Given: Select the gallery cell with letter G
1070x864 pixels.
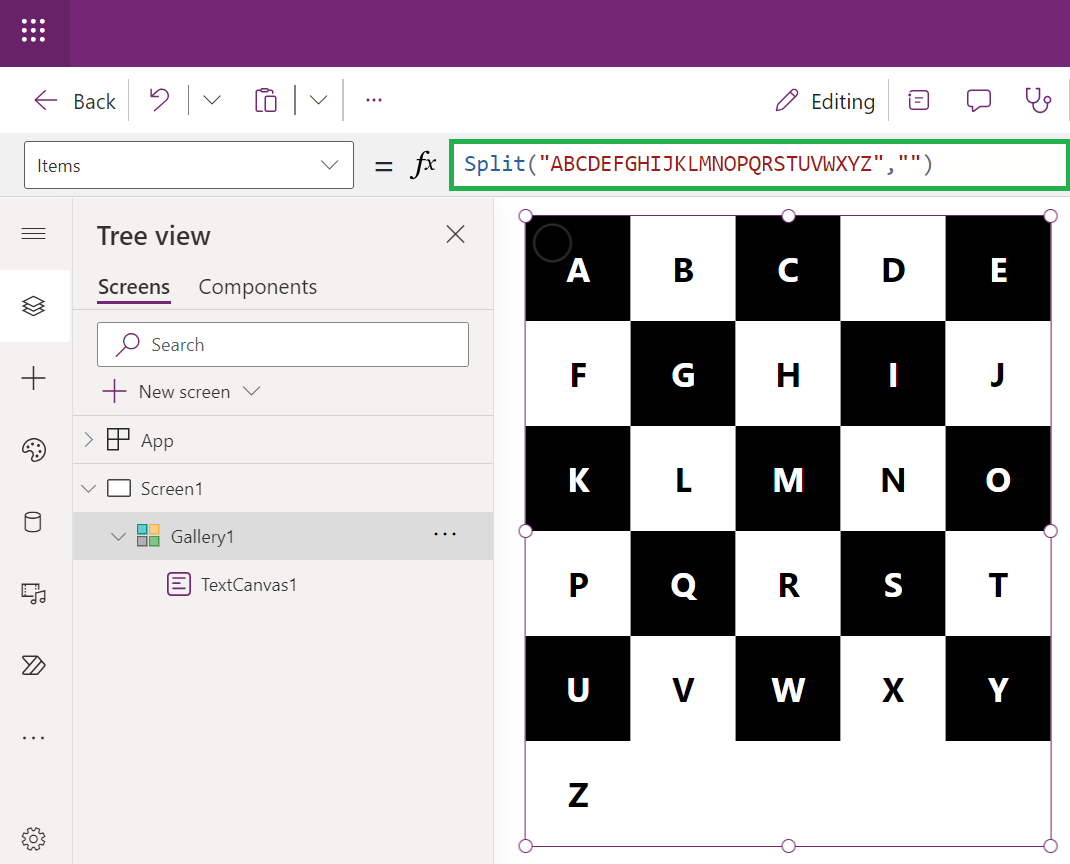Looking at the screenshot, I should tap(683, 373).
